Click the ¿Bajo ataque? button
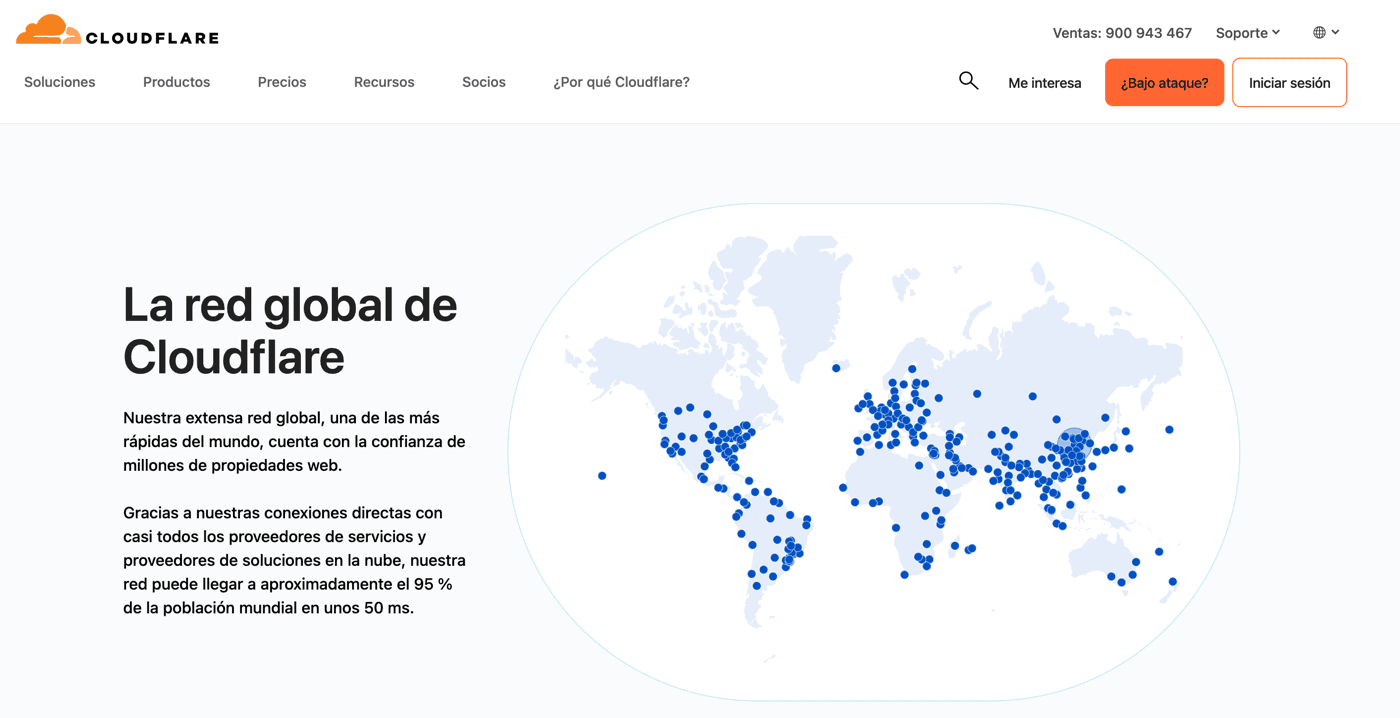The height and width of the screenshot is (718, 1400). pyautogui.click(x=1164, y=82)
